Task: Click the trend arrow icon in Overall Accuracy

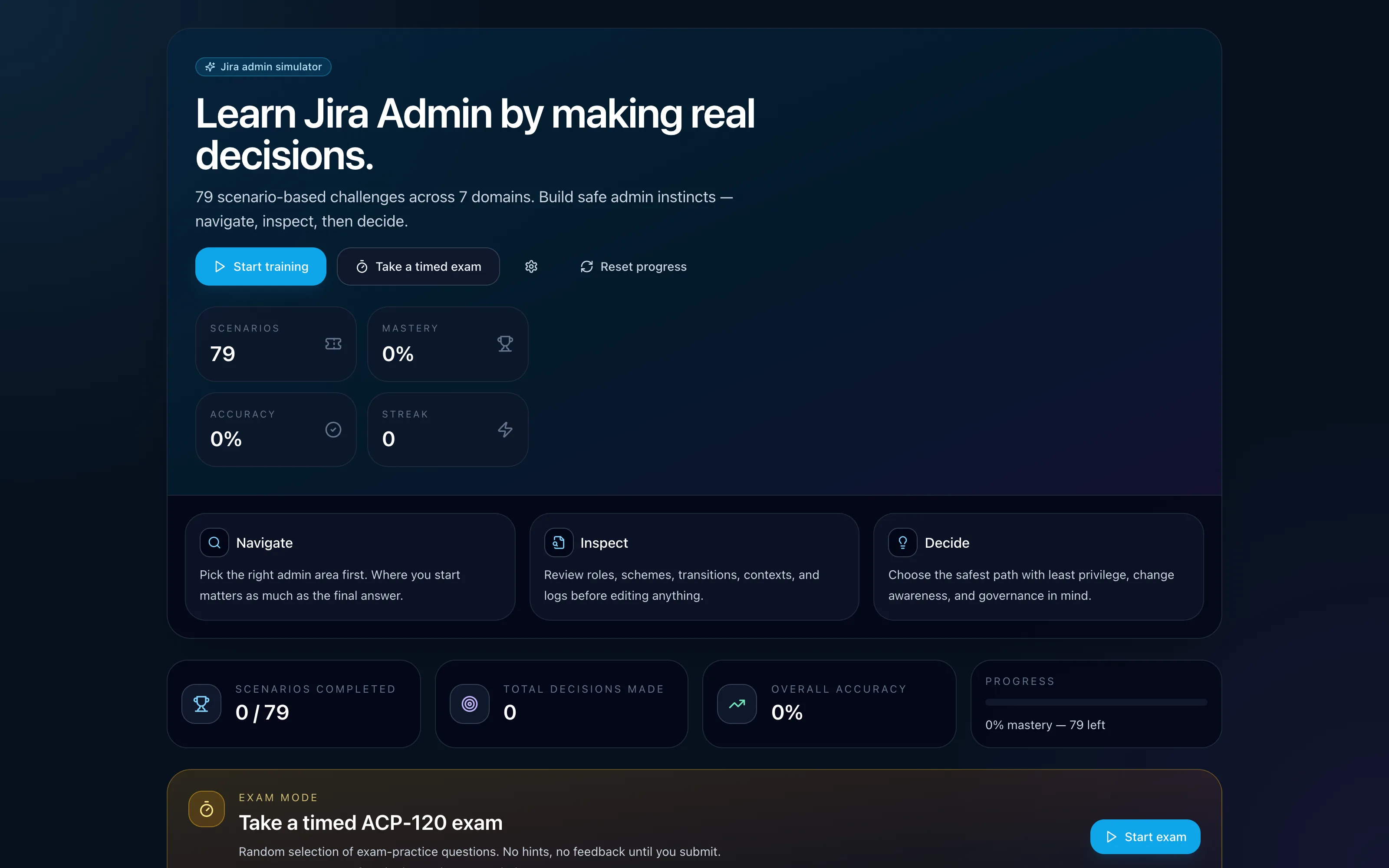Action: pos(737,704)
